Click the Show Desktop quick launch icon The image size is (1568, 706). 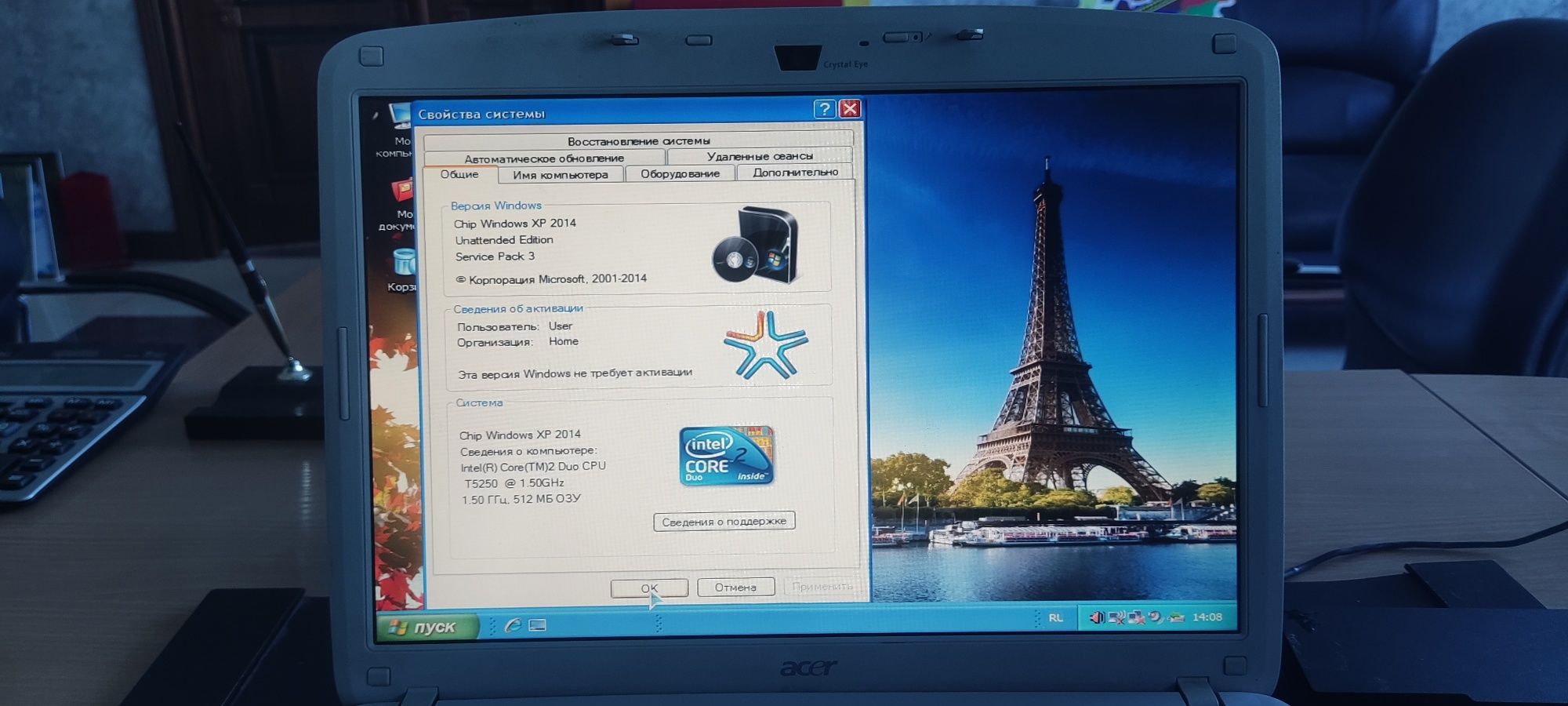[x=538, y=625]
